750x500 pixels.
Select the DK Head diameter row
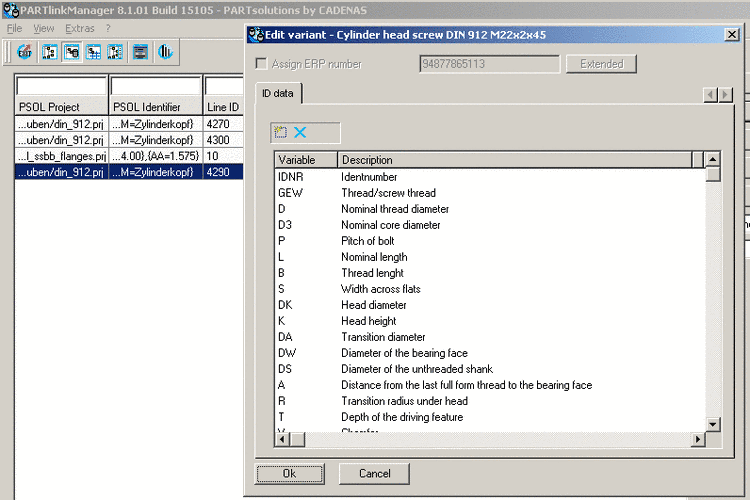pos(490,305)
